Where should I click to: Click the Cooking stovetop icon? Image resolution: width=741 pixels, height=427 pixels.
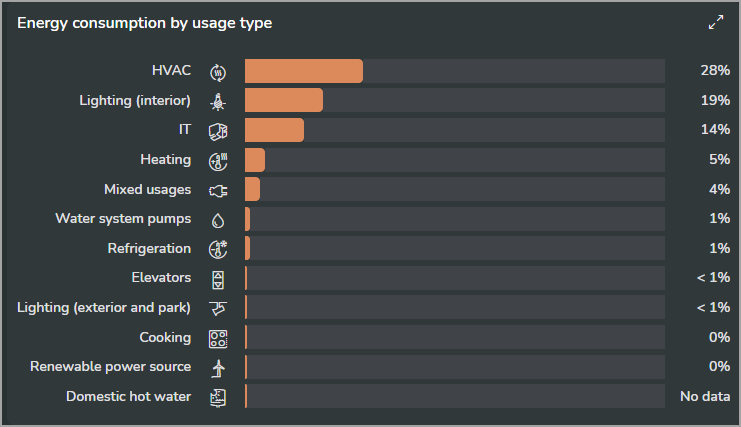218,339
